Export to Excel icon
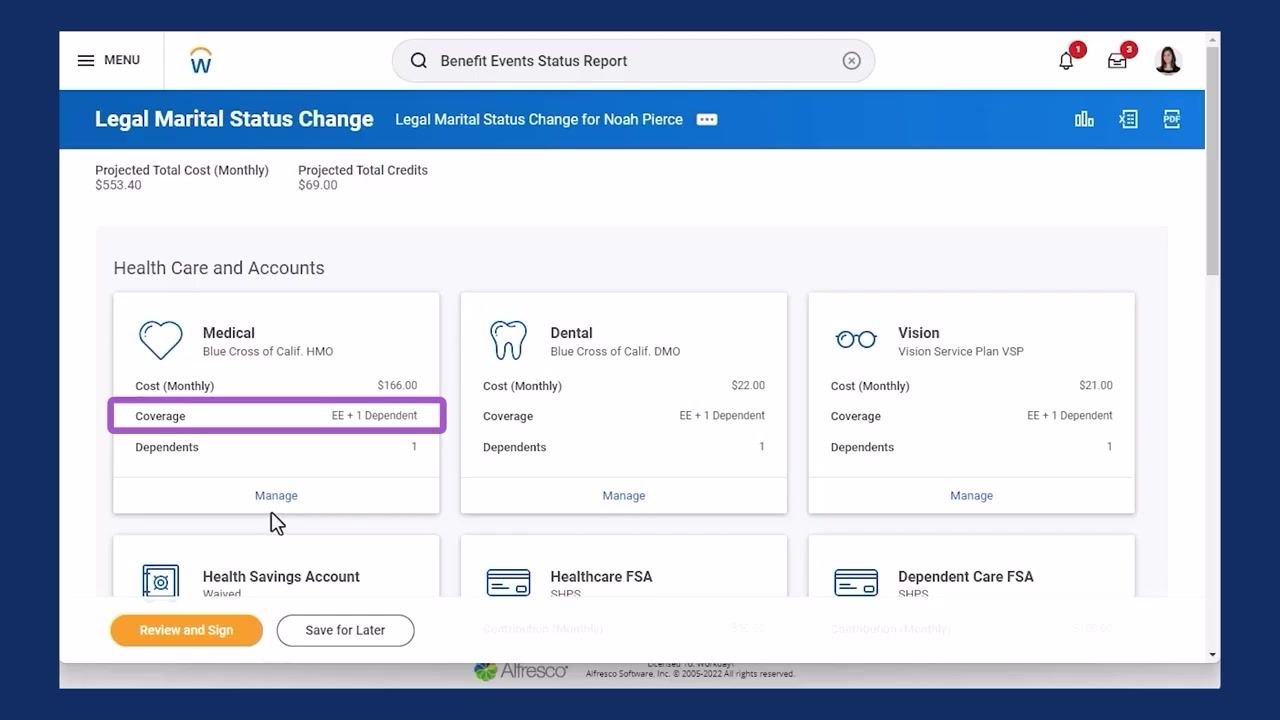The image size is (1280, 720). click(x=1128, y=119)
